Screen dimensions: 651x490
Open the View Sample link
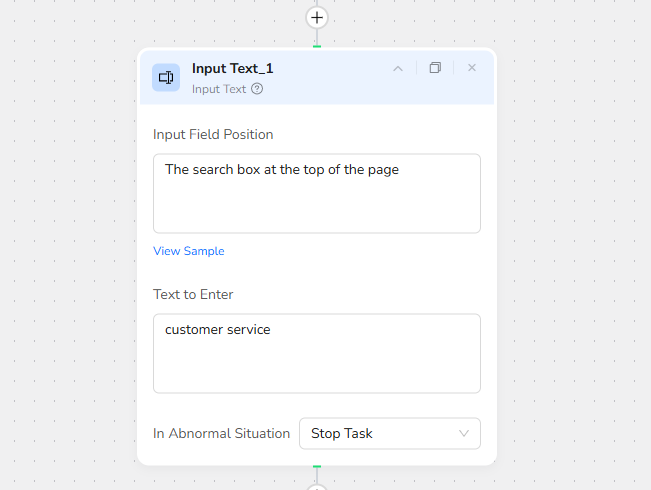189,251
